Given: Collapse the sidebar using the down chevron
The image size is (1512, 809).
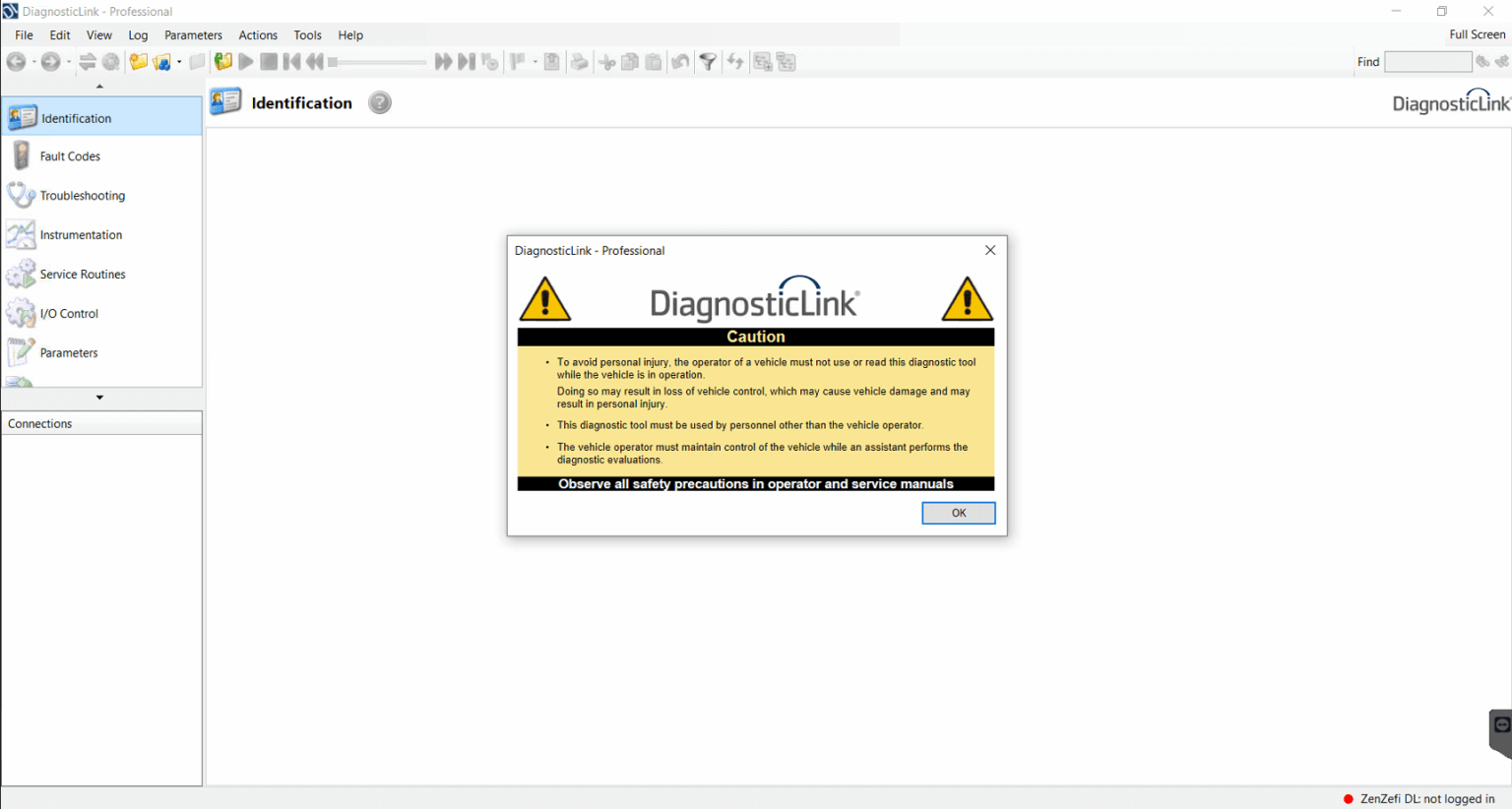Looking at the screenshot, I should click(x=98, y=397).
